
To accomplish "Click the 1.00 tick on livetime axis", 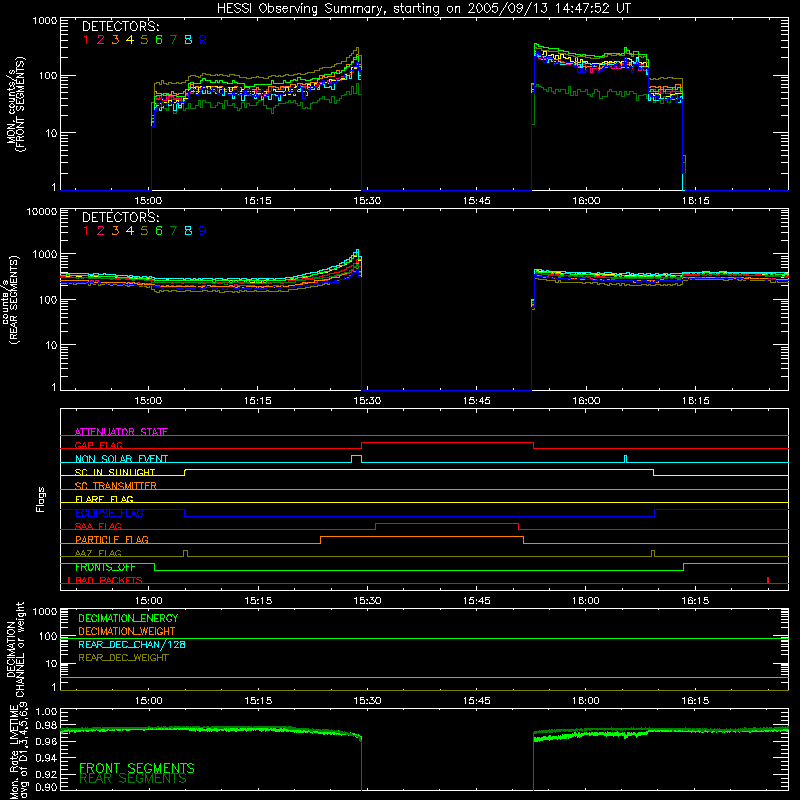I will pos(46,711).
